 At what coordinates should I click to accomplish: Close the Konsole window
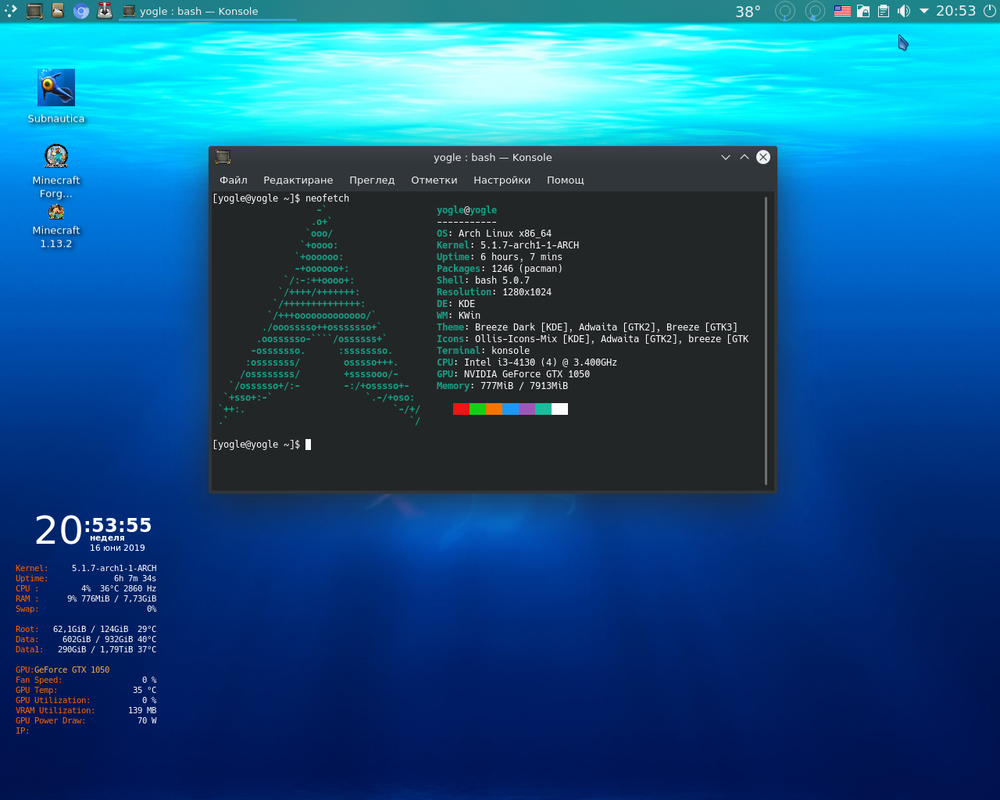tap(763, 157)
